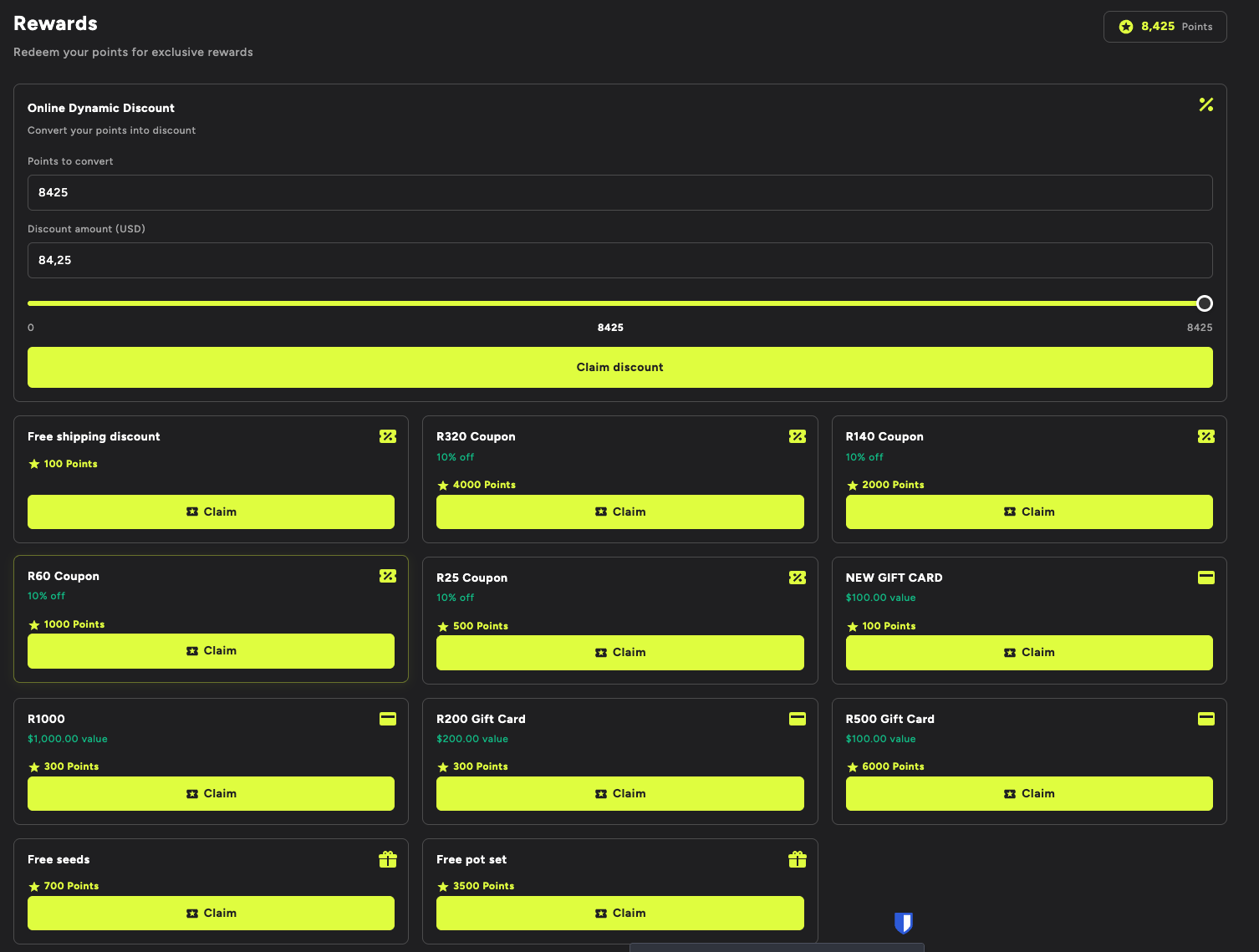
Task: Claim the Free pot set reward
Action: point(619,913)
